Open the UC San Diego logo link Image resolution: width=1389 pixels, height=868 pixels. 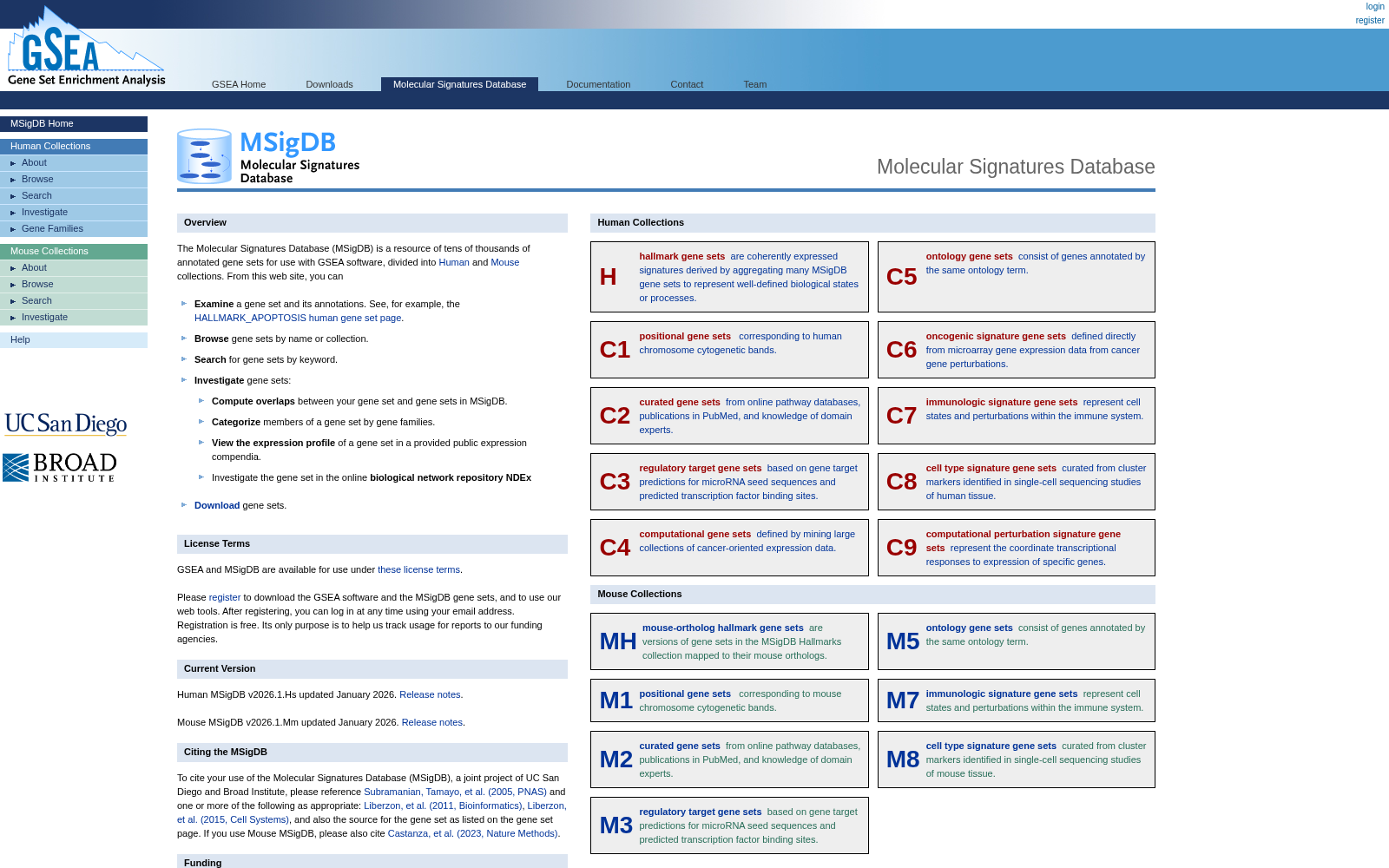point(66,424)
